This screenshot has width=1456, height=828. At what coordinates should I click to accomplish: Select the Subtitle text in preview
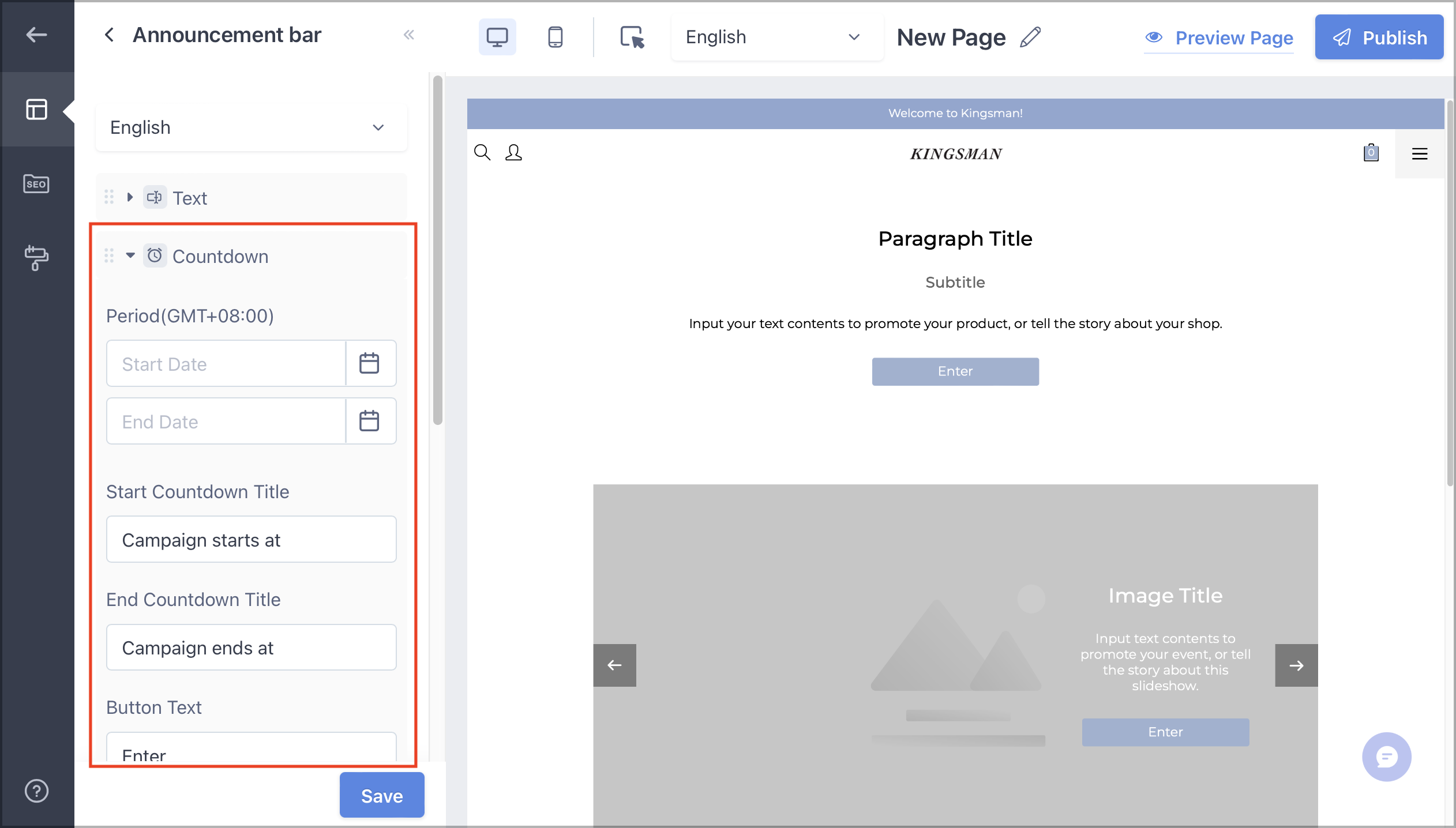(x=955, y=283)
